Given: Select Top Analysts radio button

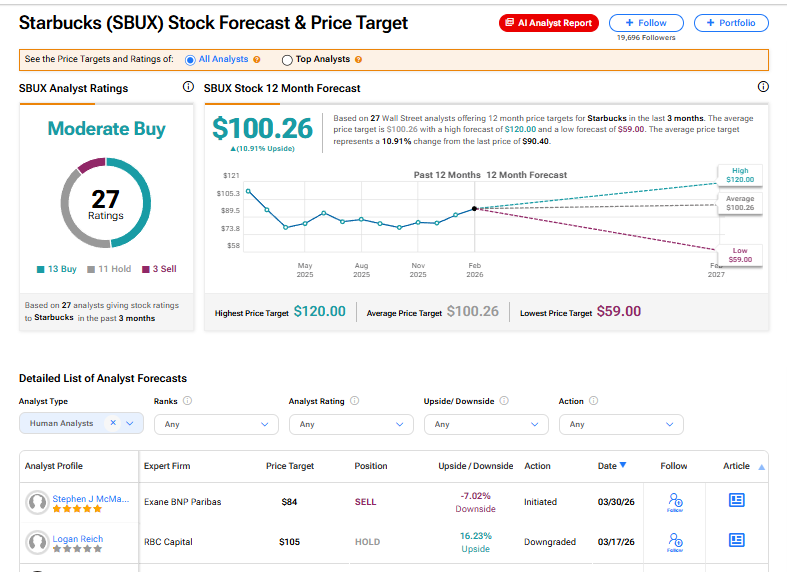Looking at the screenshot, I should point(288,60).
